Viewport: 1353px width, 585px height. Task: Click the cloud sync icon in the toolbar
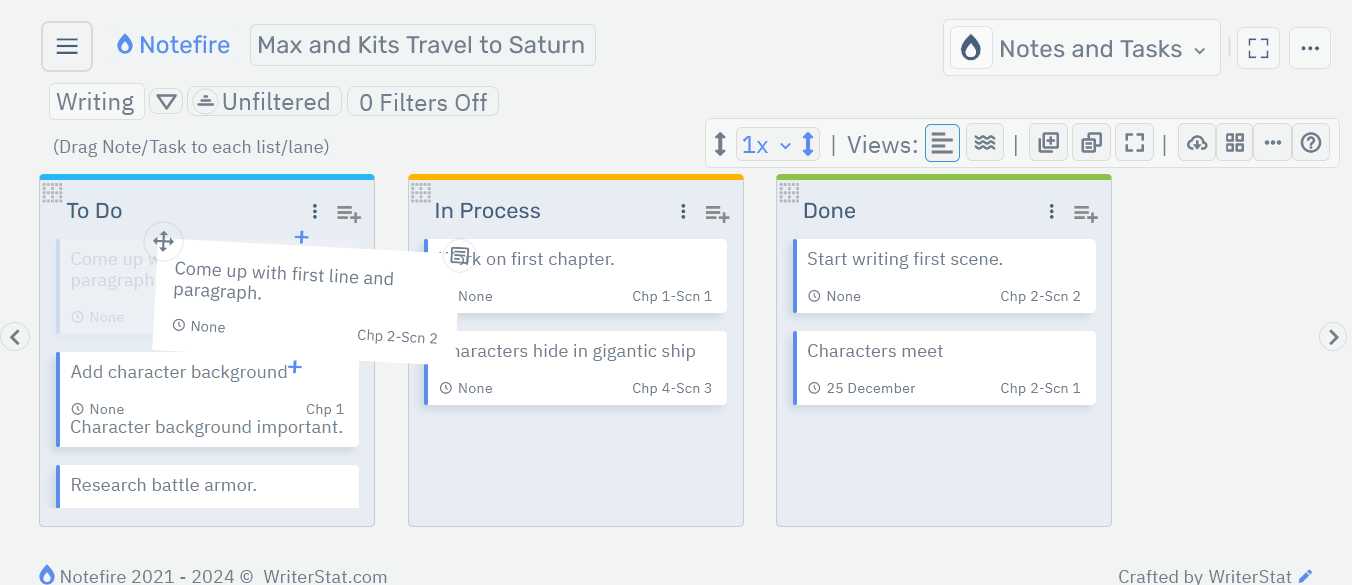[1196, 142]
